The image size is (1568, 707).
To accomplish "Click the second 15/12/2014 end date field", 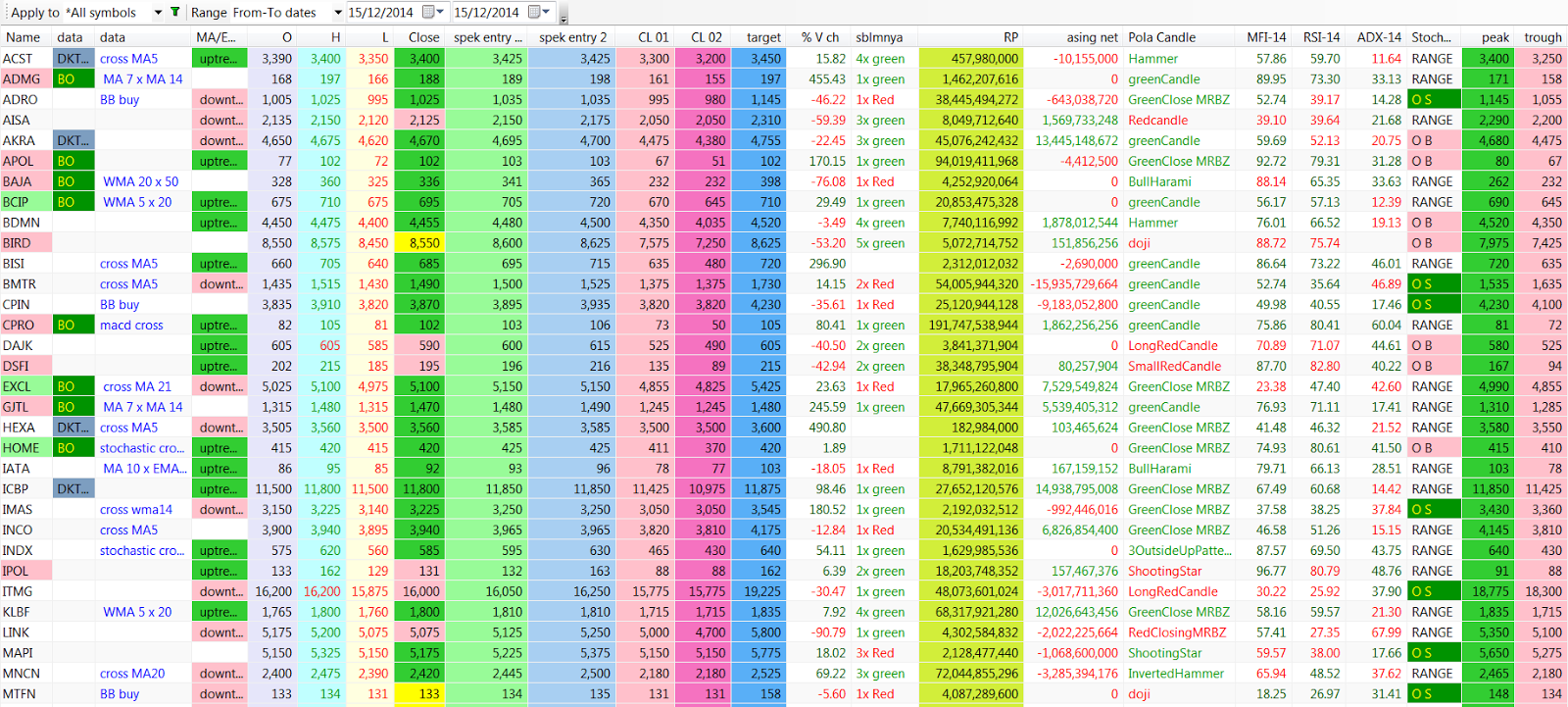I will click(487, 13).
